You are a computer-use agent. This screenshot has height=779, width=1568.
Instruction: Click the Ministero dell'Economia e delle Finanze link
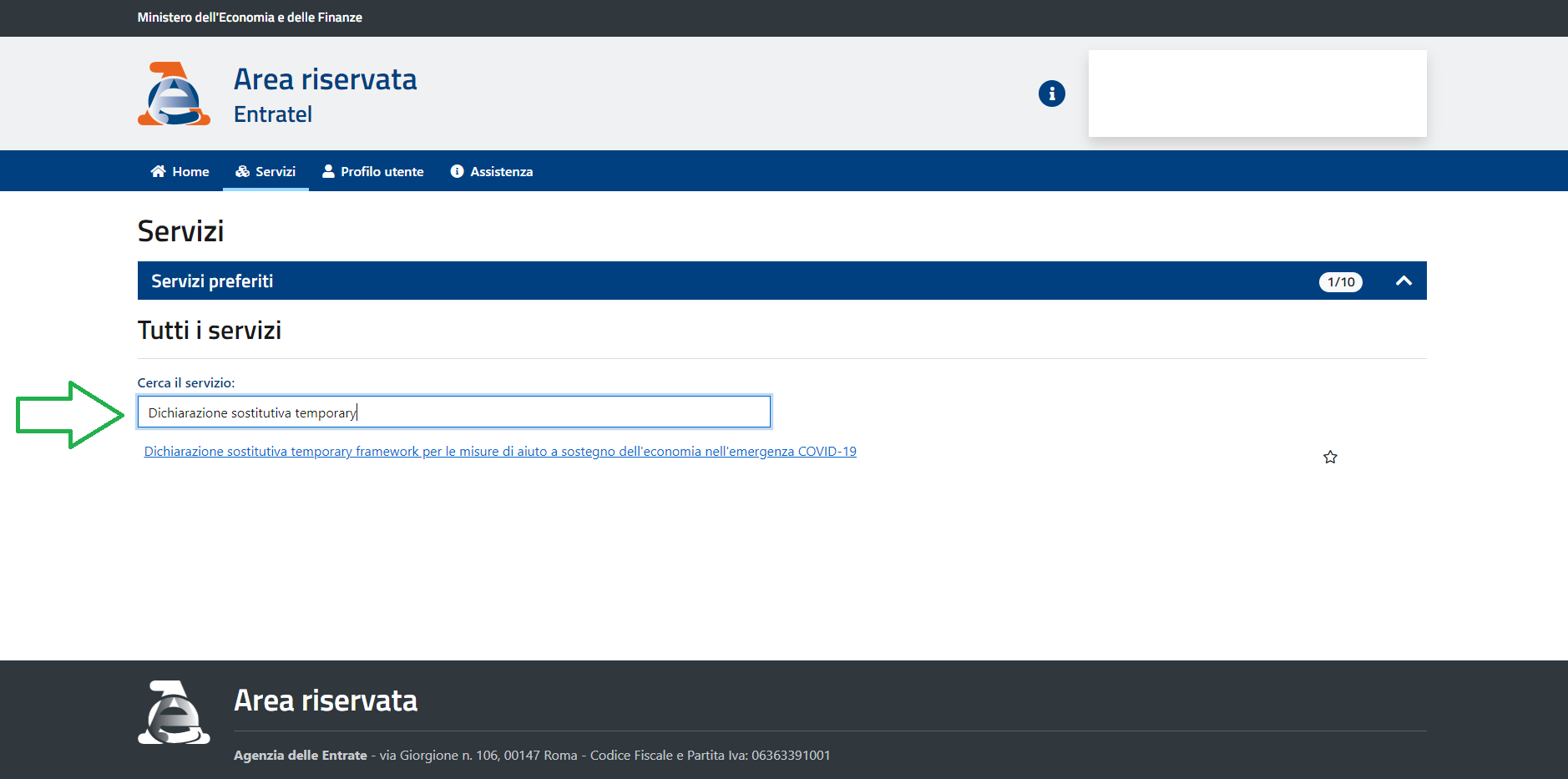click(250, 18)
